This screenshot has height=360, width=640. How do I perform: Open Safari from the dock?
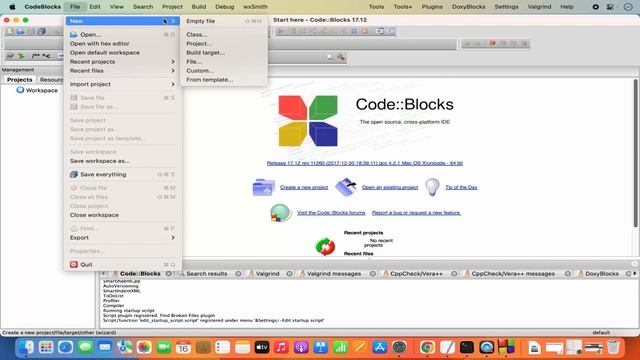65,347
